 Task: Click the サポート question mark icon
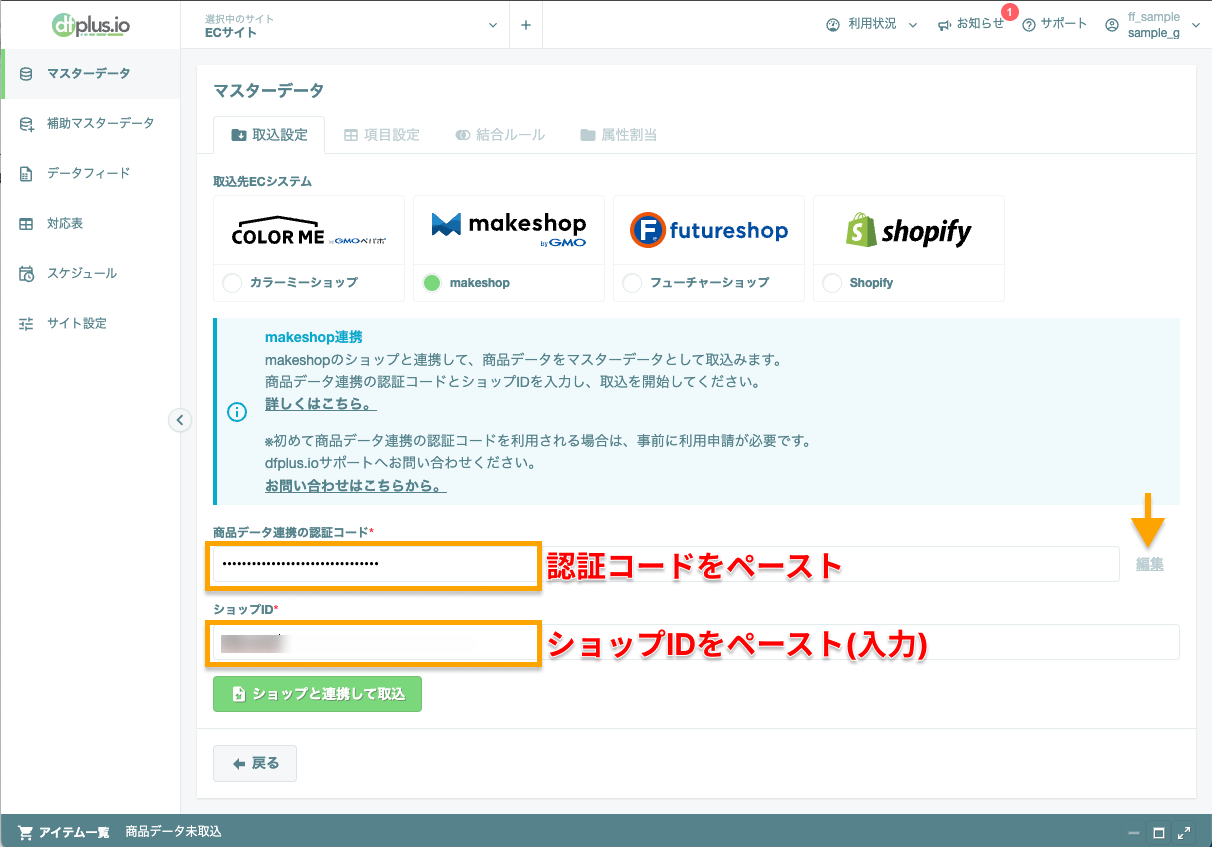[1028, 25]
